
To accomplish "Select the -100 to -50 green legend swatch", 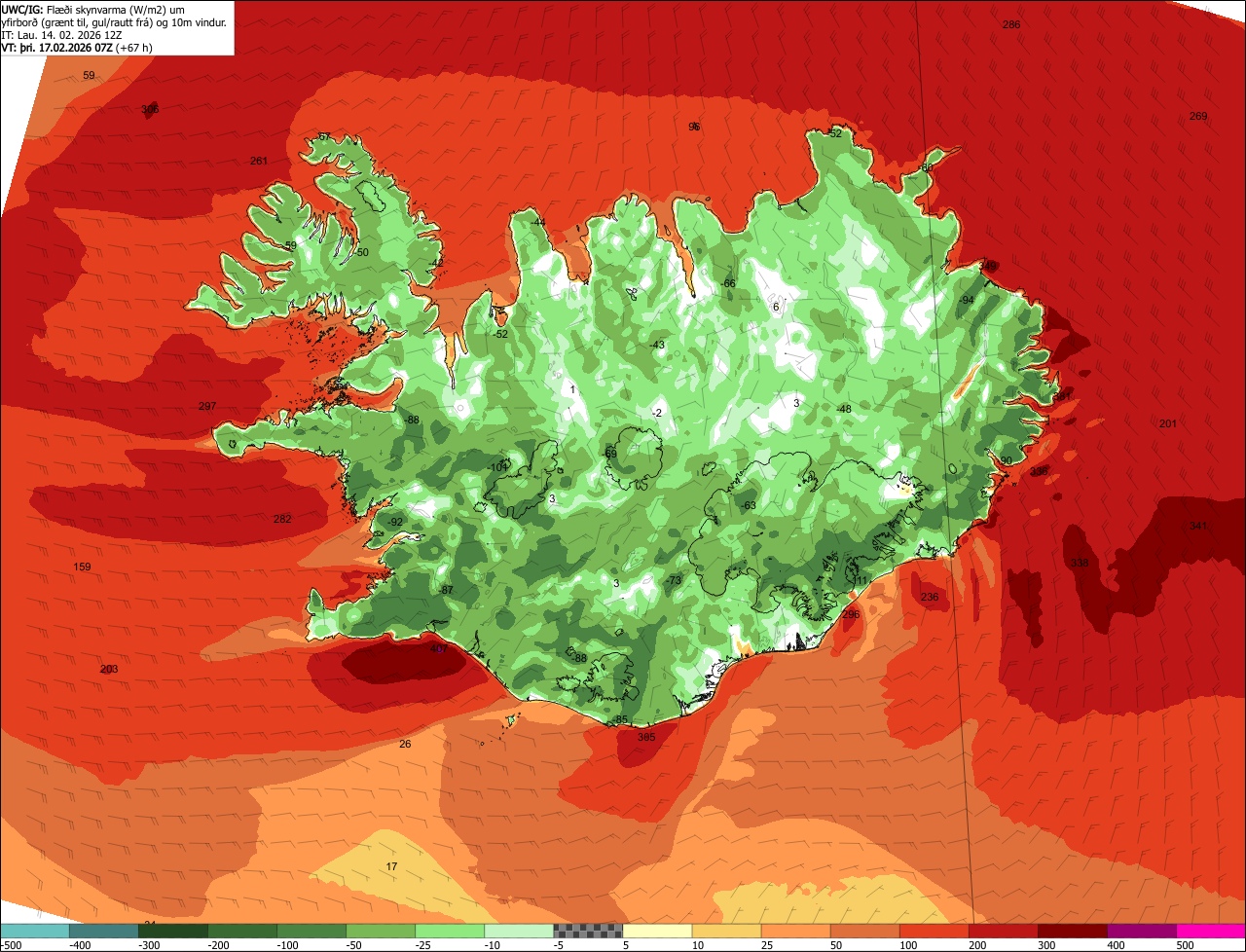I will [311, 931].
